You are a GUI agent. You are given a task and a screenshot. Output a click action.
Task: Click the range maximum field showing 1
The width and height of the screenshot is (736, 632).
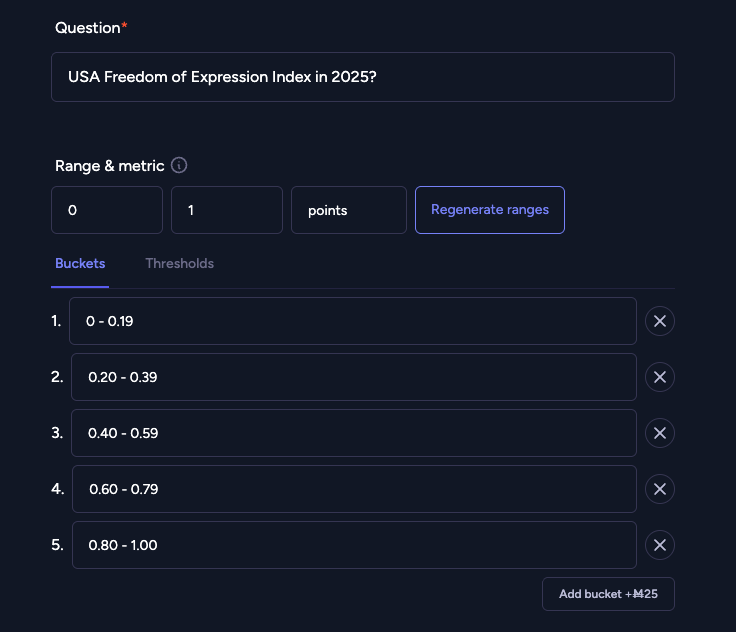click(x=227, y=210)
